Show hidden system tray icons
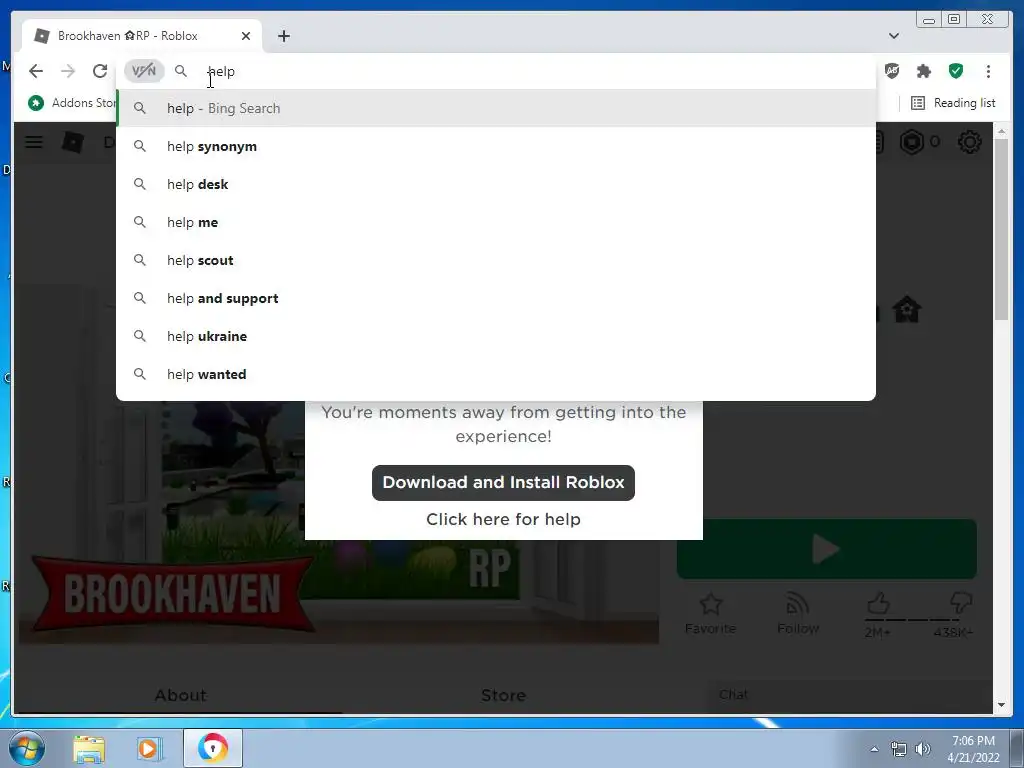1024x768 pixels. (x=874, y=749)
